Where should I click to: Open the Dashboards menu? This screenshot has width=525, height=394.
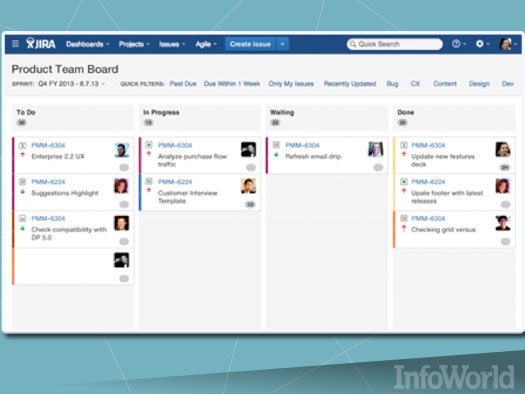[x=88, y=44]
